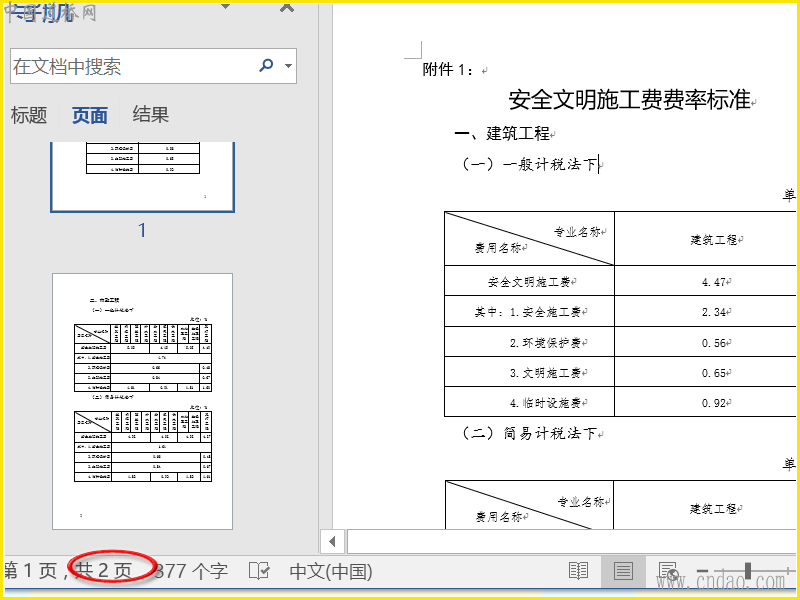Click the horizontal scrollbar left arrow
This screenshot has width=800, height=600.
[x=333, y=541]
